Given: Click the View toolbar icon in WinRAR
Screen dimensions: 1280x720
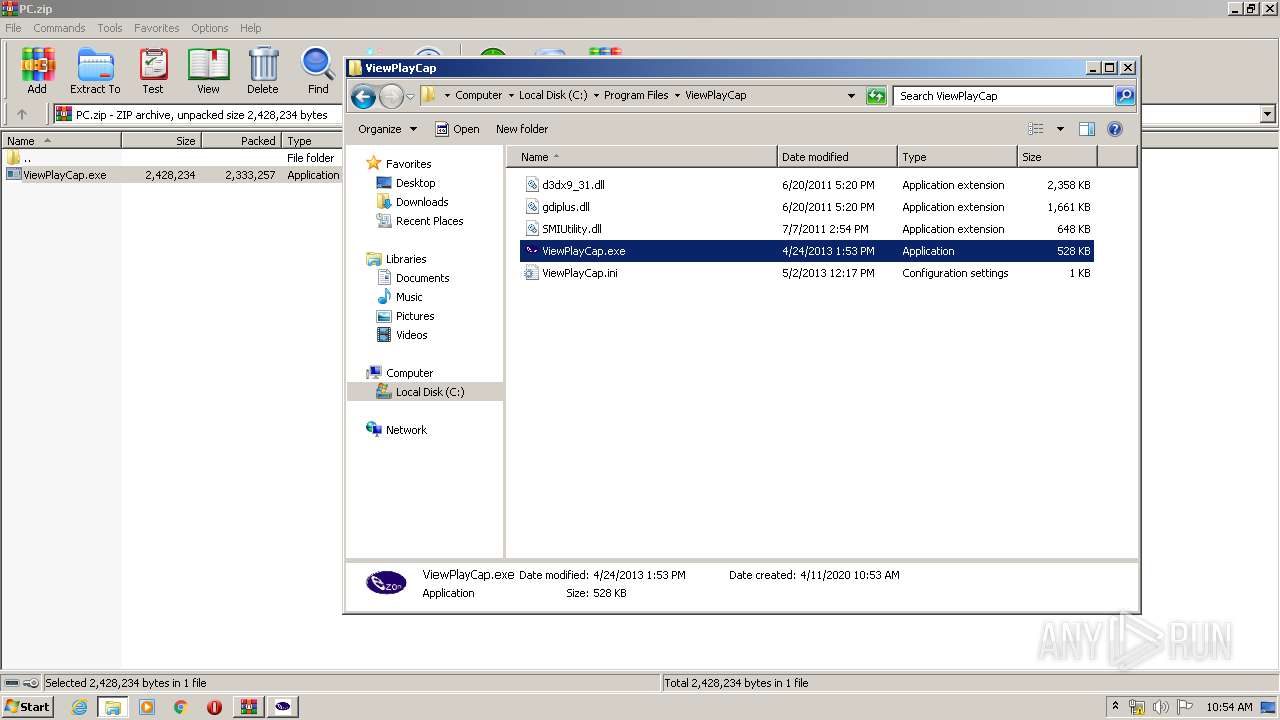Looking at the screenshot, I should [208, 71].
